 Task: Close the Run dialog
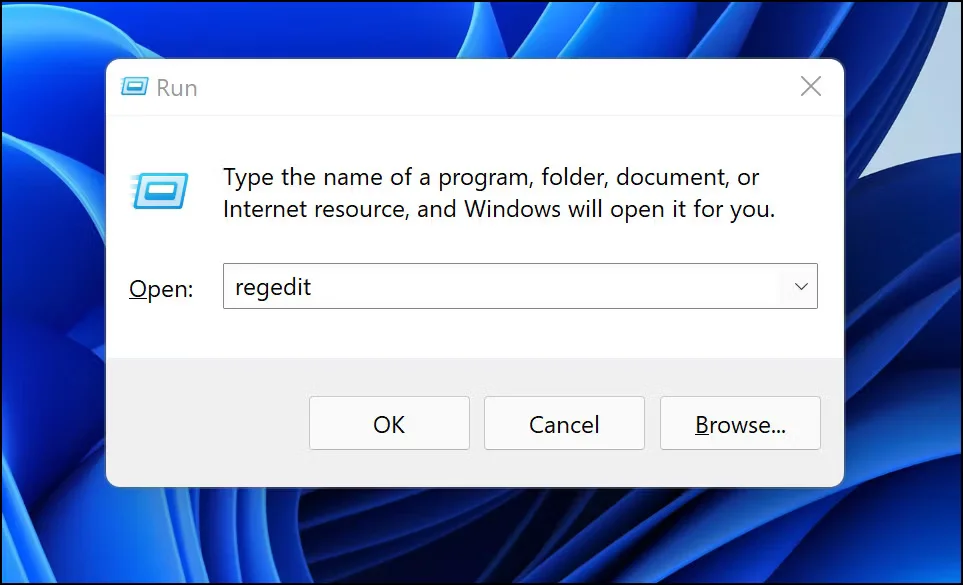coord(810,86)
